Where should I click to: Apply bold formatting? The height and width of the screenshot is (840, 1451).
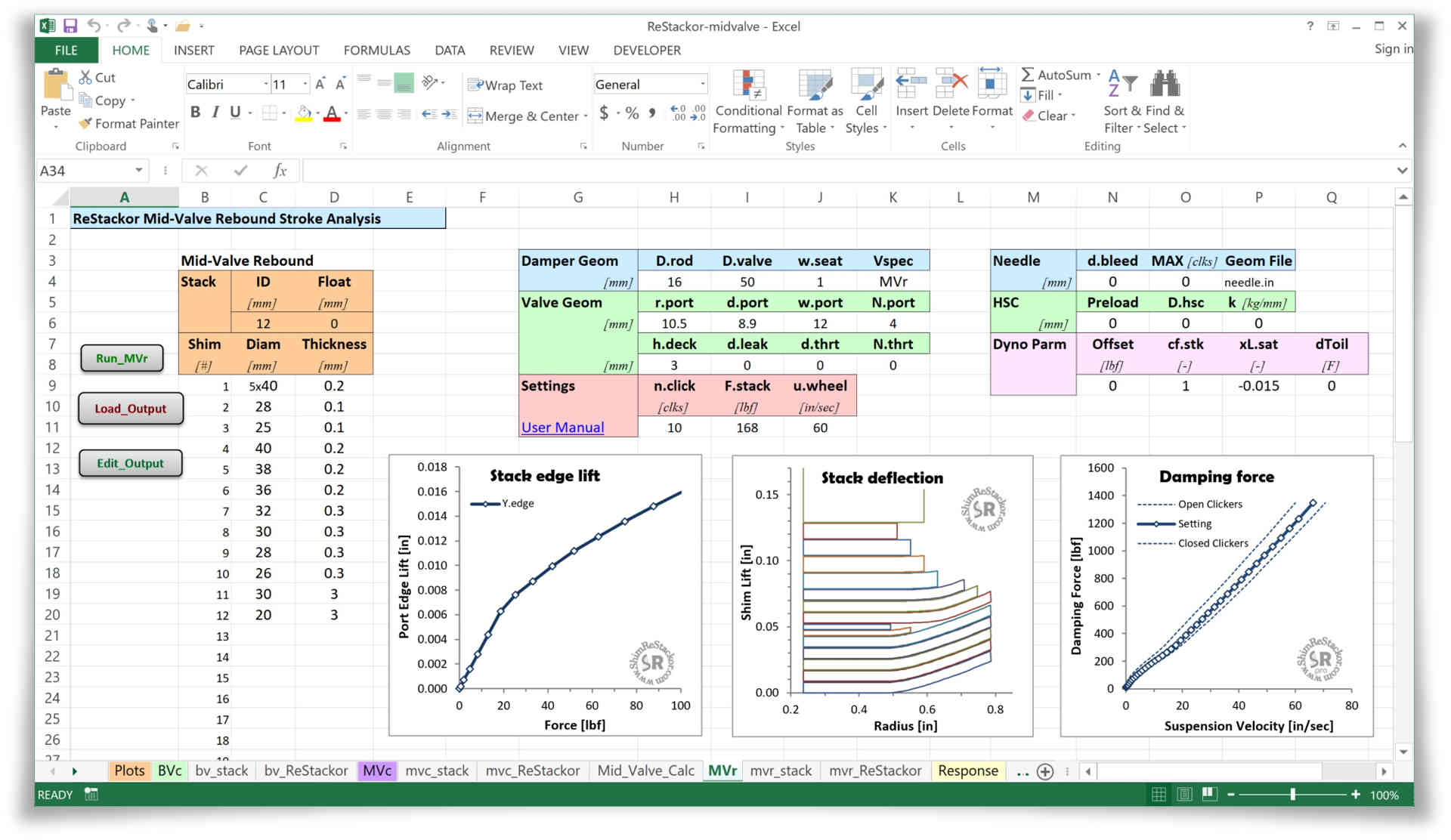pos(195,112)
